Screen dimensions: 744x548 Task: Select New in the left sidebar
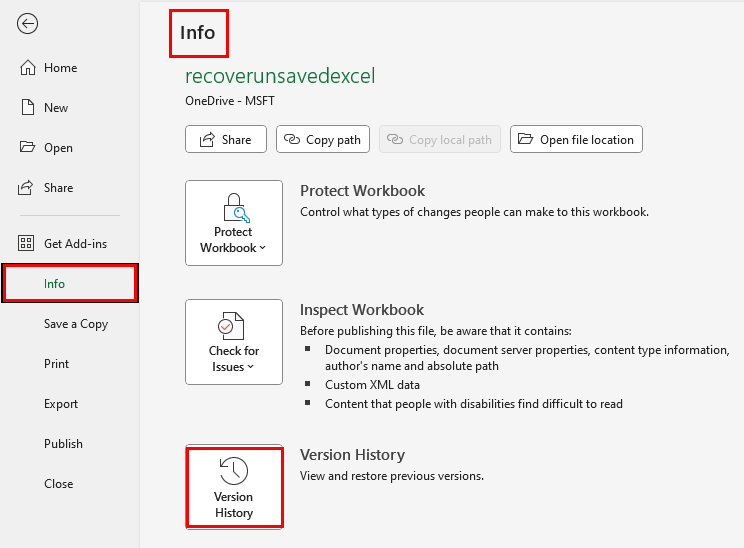pos(56,108)
